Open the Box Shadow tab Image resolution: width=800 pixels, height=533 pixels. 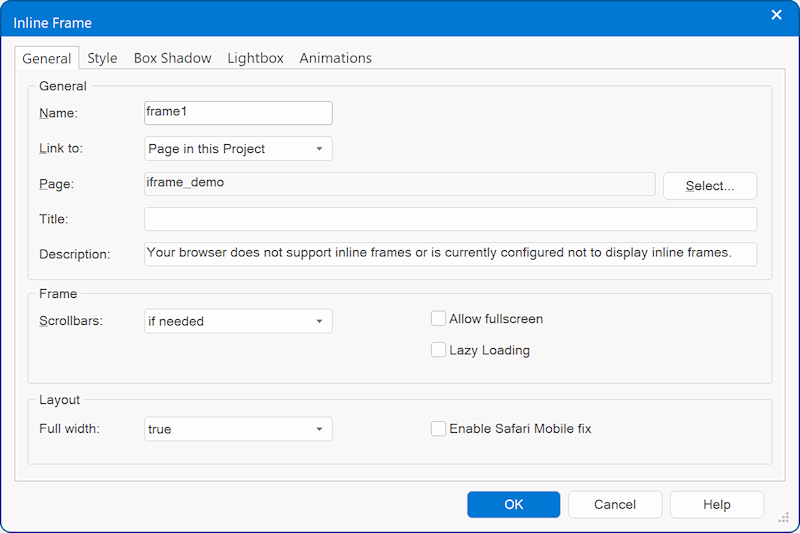click(x=172, y=58)
